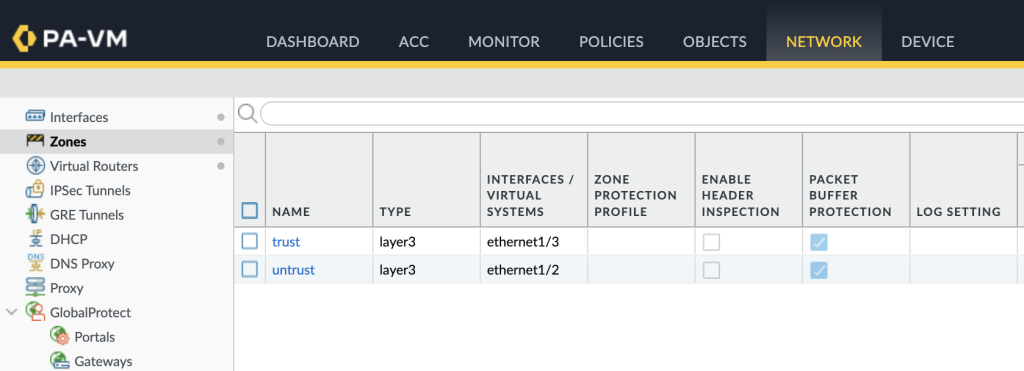Click the layer3 type in untrust row
This screenshot has width=1024, height=371.
pyautogui.click(x=398, y=270)
